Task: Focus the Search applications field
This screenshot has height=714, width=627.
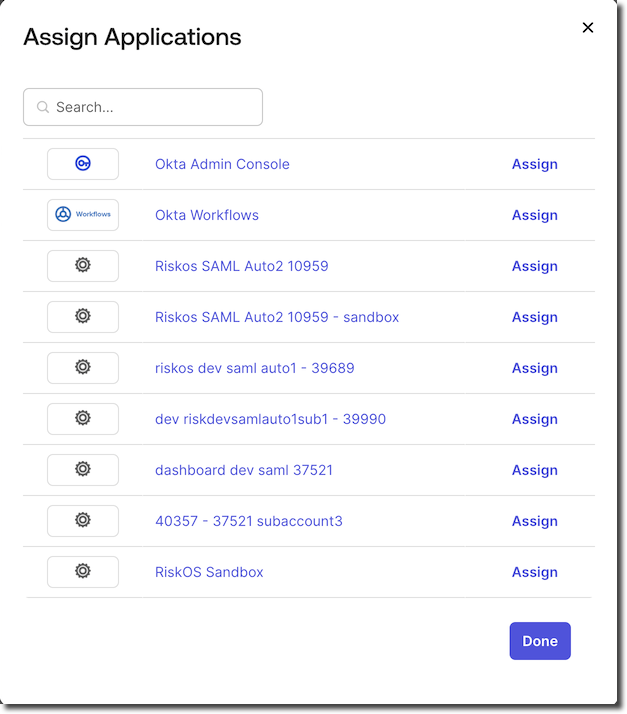Action: point(143,107)
